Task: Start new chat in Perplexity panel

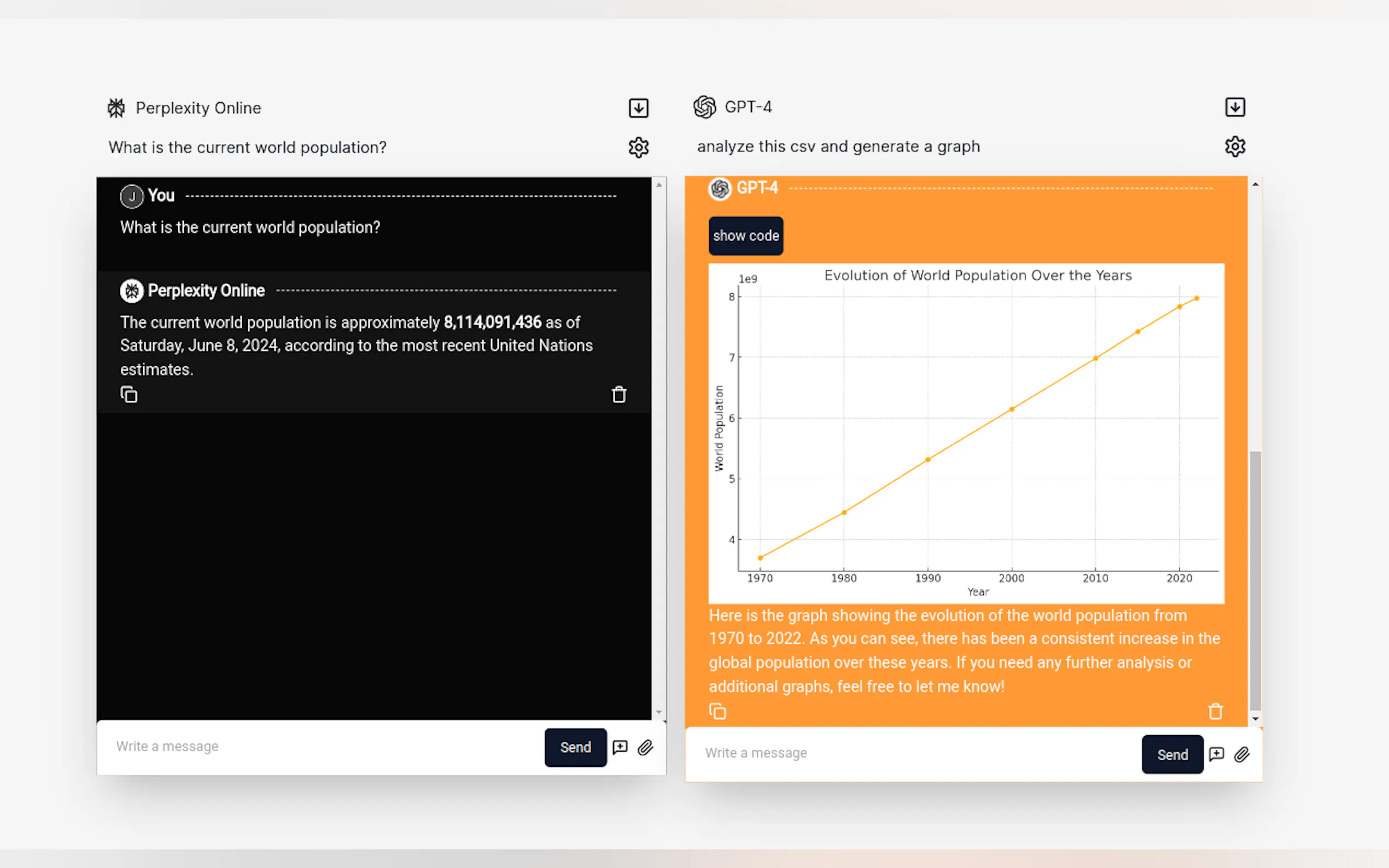Action: 620,747
